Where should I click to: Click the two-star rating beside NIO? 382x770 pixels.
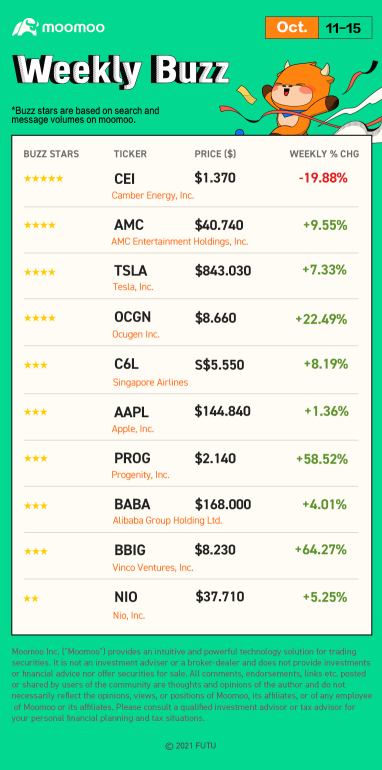31,599
